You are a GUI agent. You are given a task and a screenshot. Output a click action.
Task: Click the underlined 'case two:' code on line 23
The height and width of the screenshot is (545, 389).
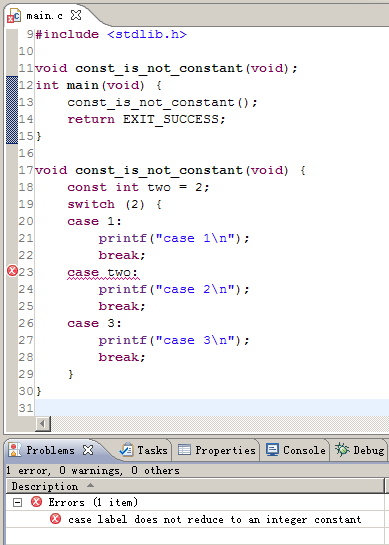coord(103,272)
